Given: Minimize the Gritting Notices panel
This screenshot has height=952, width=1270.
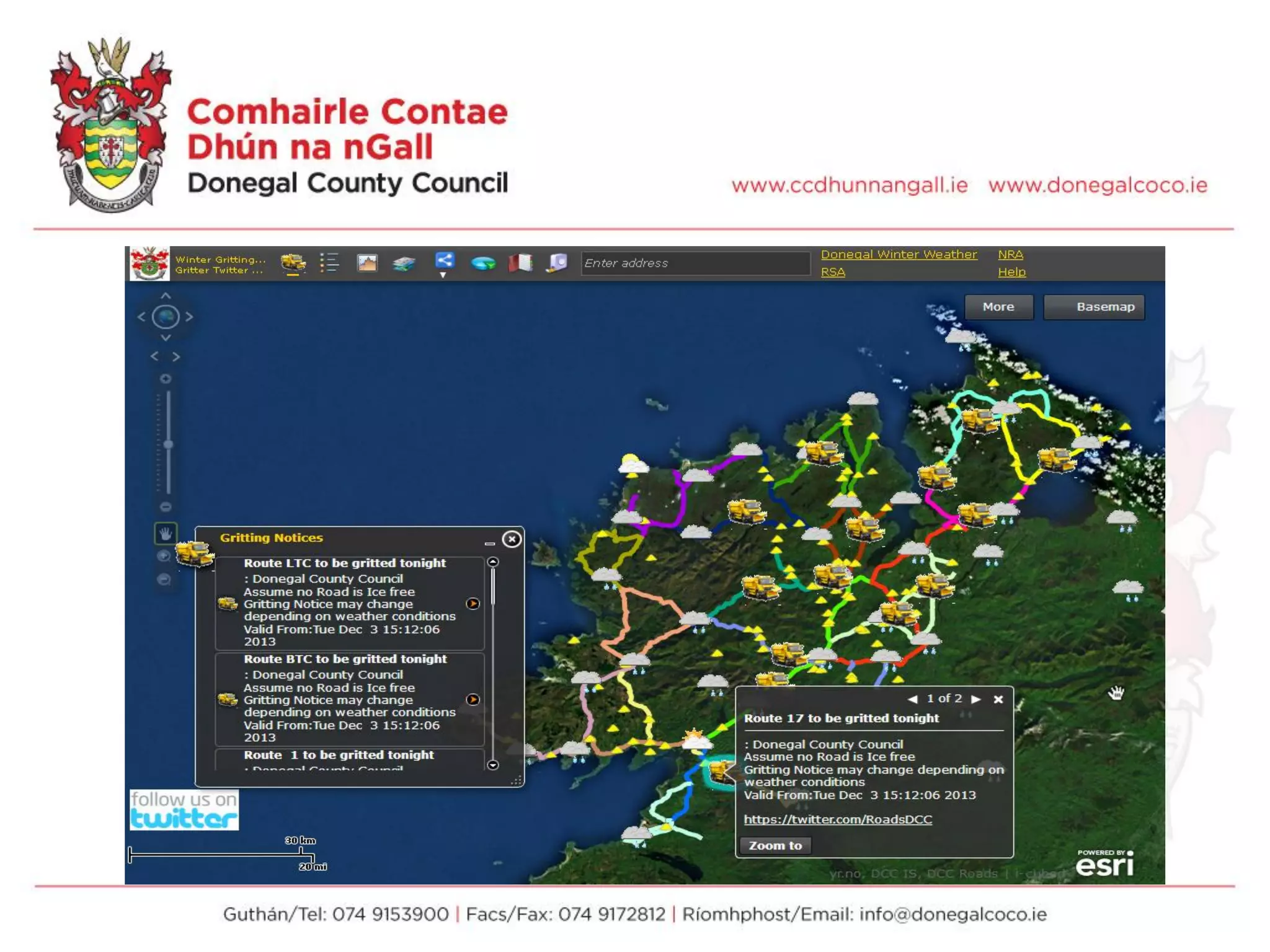Looking at the screenshot, I should [x=490, y=543].
